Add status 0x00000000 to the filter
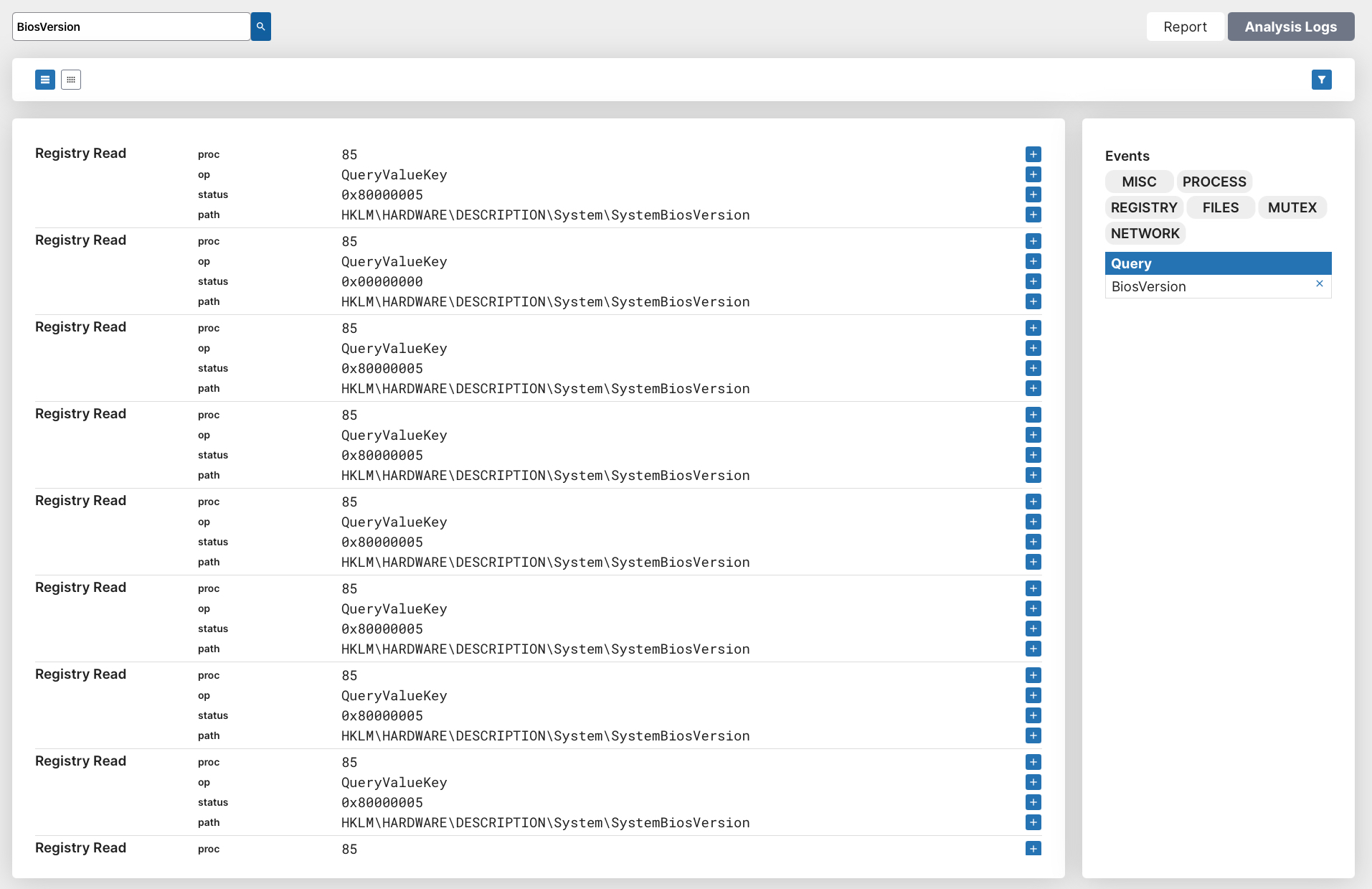Viewport: 1372px width, 889px height. [1033, 281]
